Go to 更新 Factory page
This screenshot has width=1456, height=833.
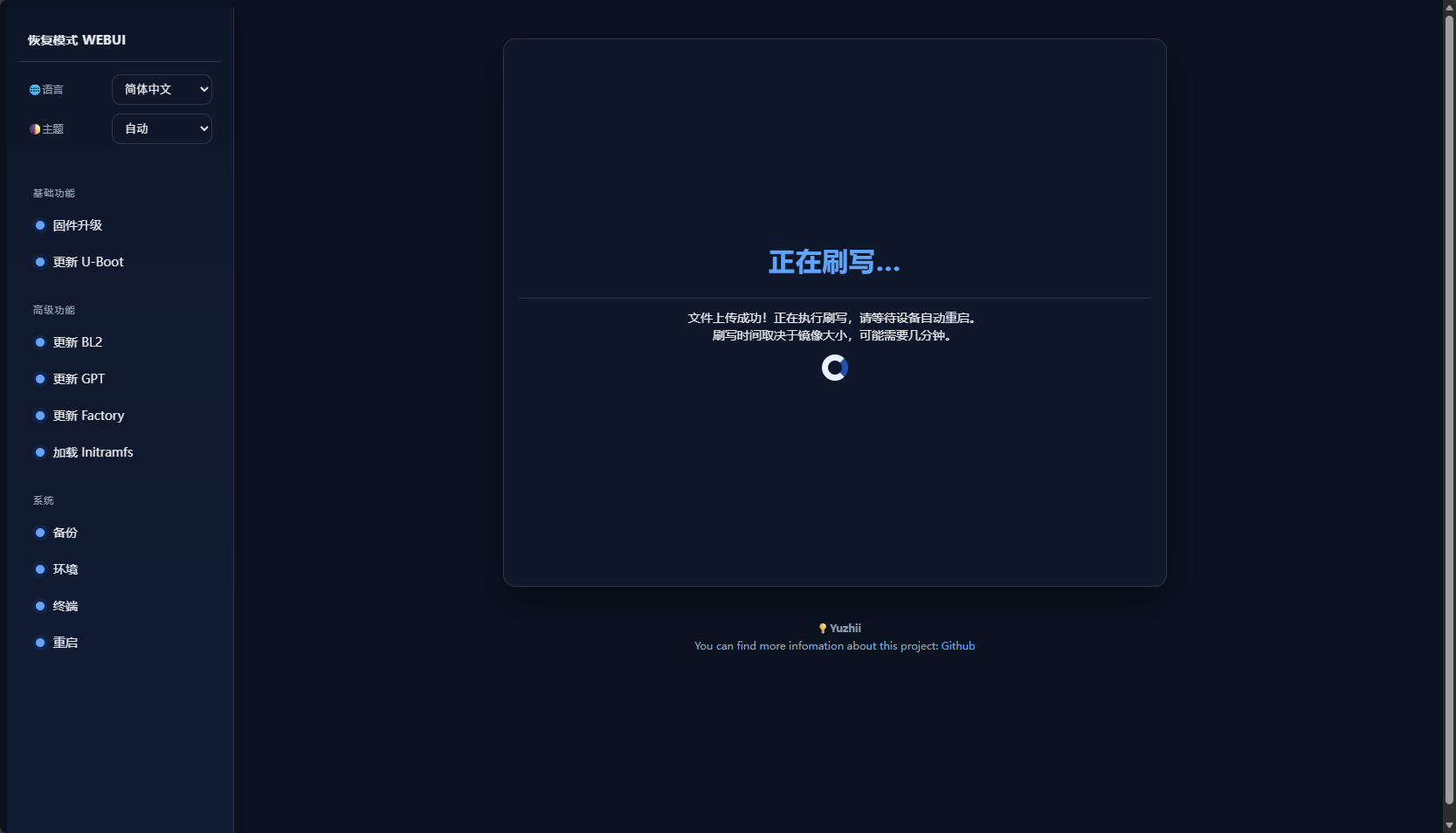(x=88, y=416)
